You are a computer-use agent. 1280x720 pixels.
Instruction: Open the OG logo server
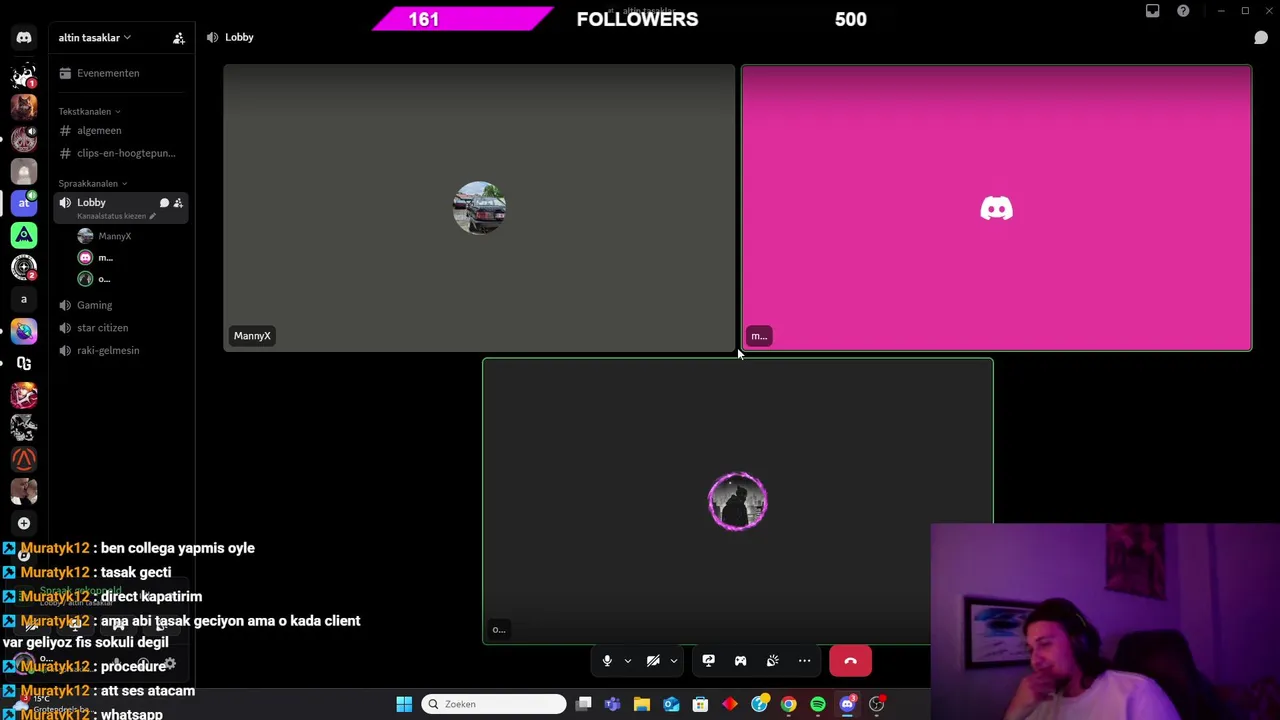(x=24, y=363)
